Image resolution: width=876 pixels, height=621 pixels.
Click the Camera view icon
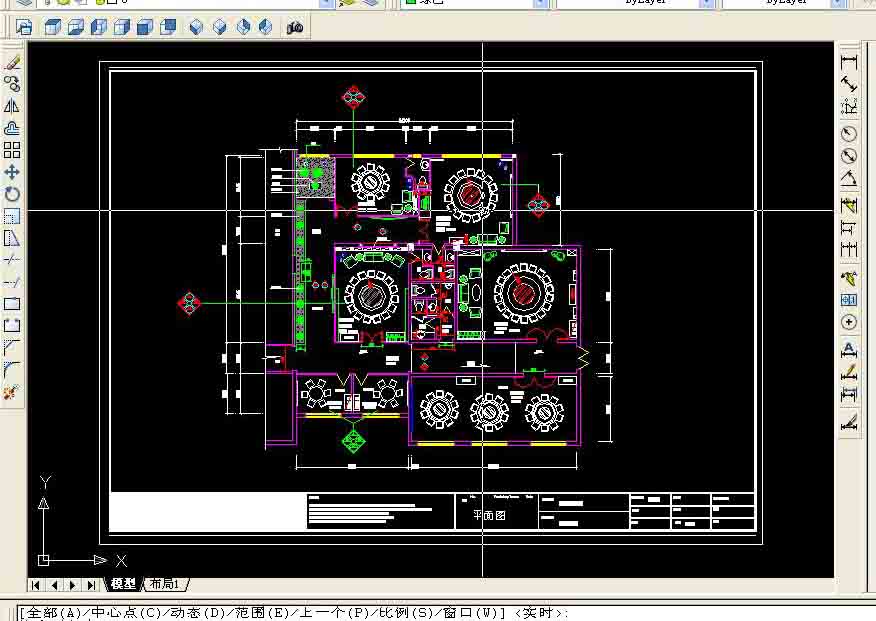(x=295, y=27)
